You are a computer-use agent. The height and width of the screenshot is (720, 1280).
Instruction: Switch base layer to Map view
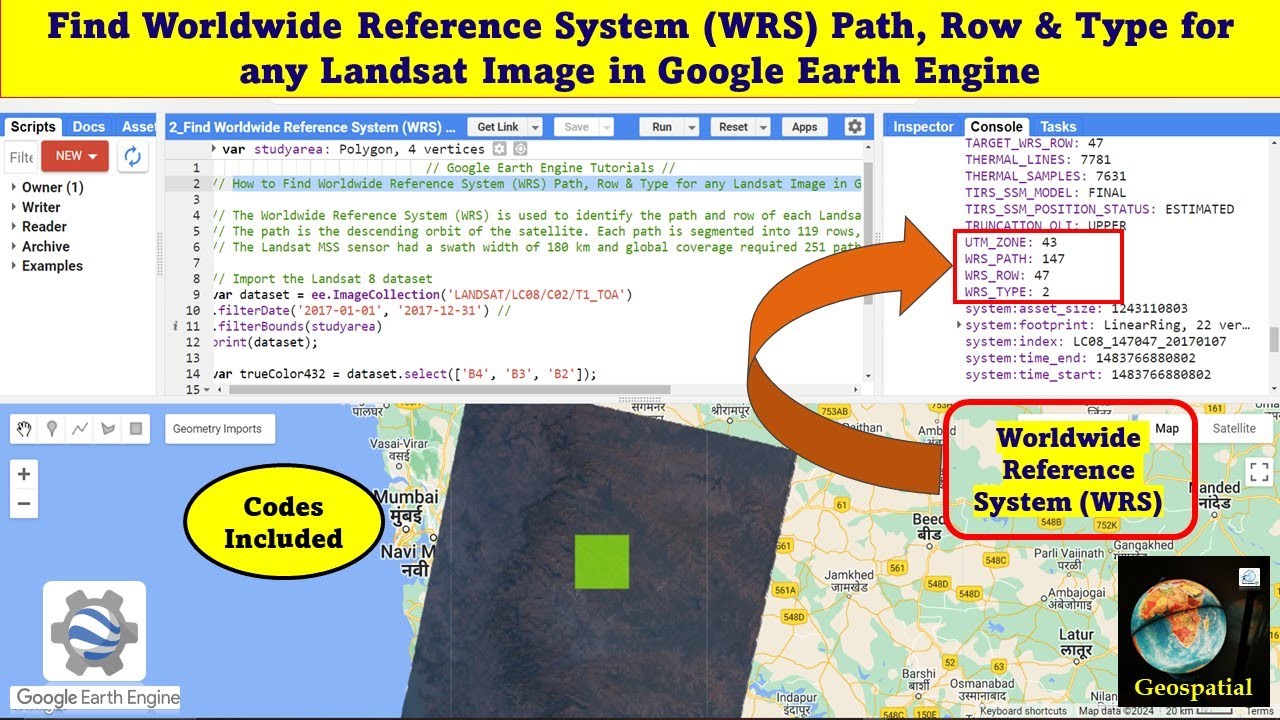pos(1167,428)
